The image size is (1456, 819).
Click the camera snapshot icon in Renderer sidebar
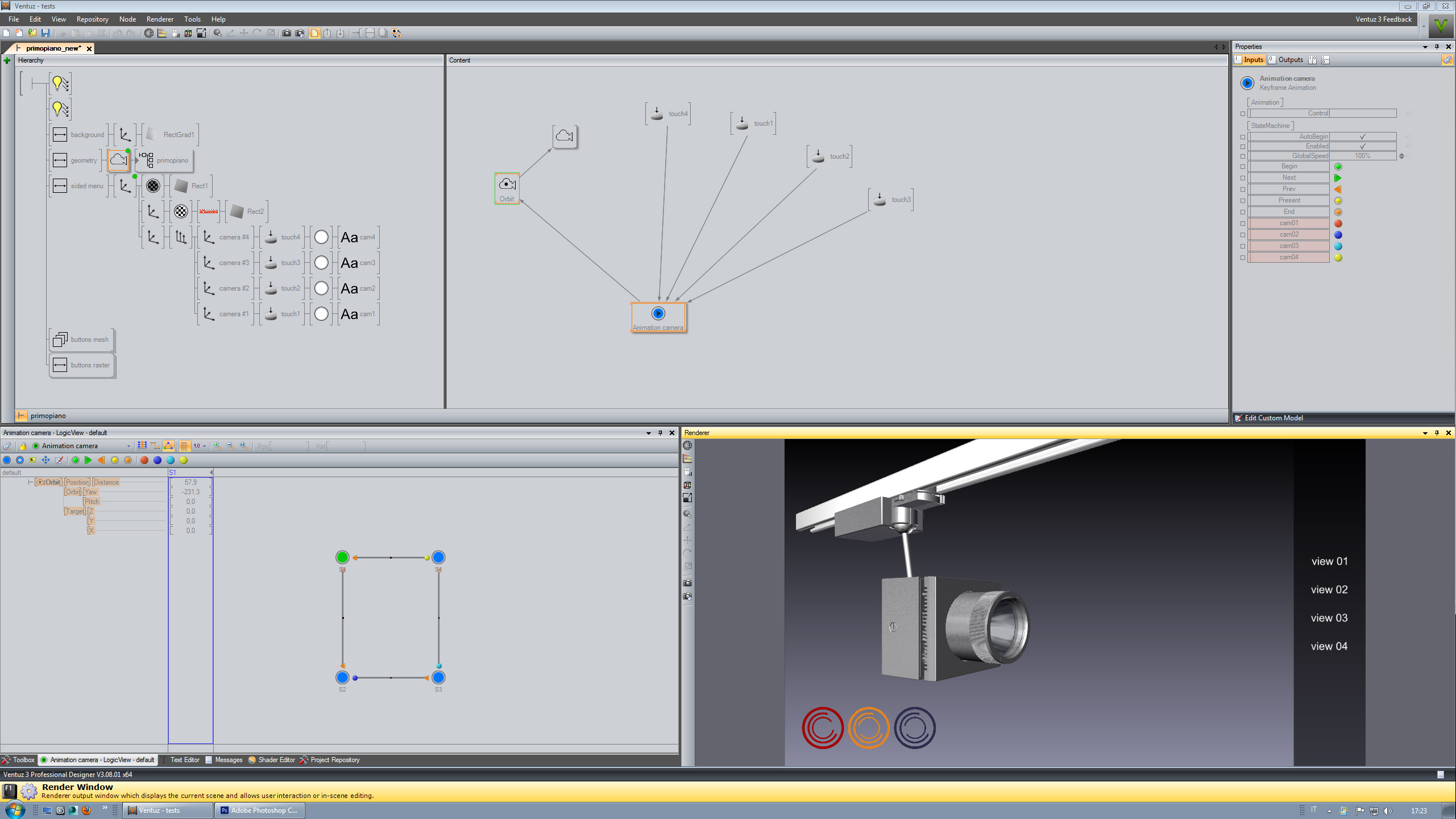pyautogui.click(x=687, y=583)
